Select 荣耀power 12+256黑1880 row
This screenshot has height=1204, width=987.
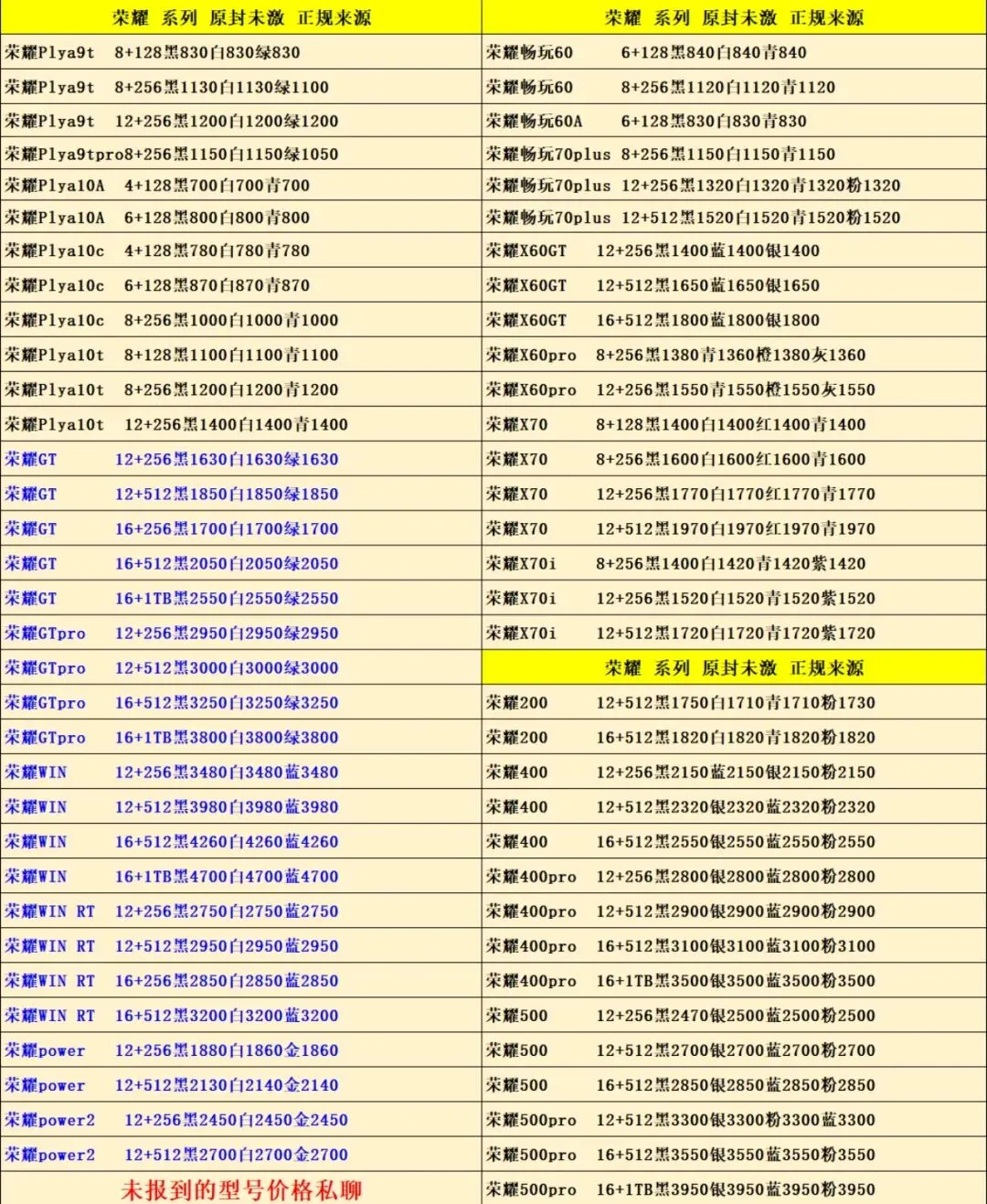tap(241, 1050)
